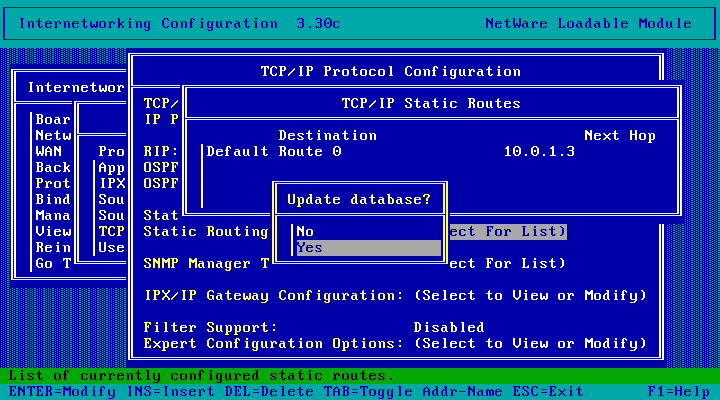This screenshot has height=400, width=720.
Task: Select the Network Interfaces menu item
Action: click(x=53, y=135)
